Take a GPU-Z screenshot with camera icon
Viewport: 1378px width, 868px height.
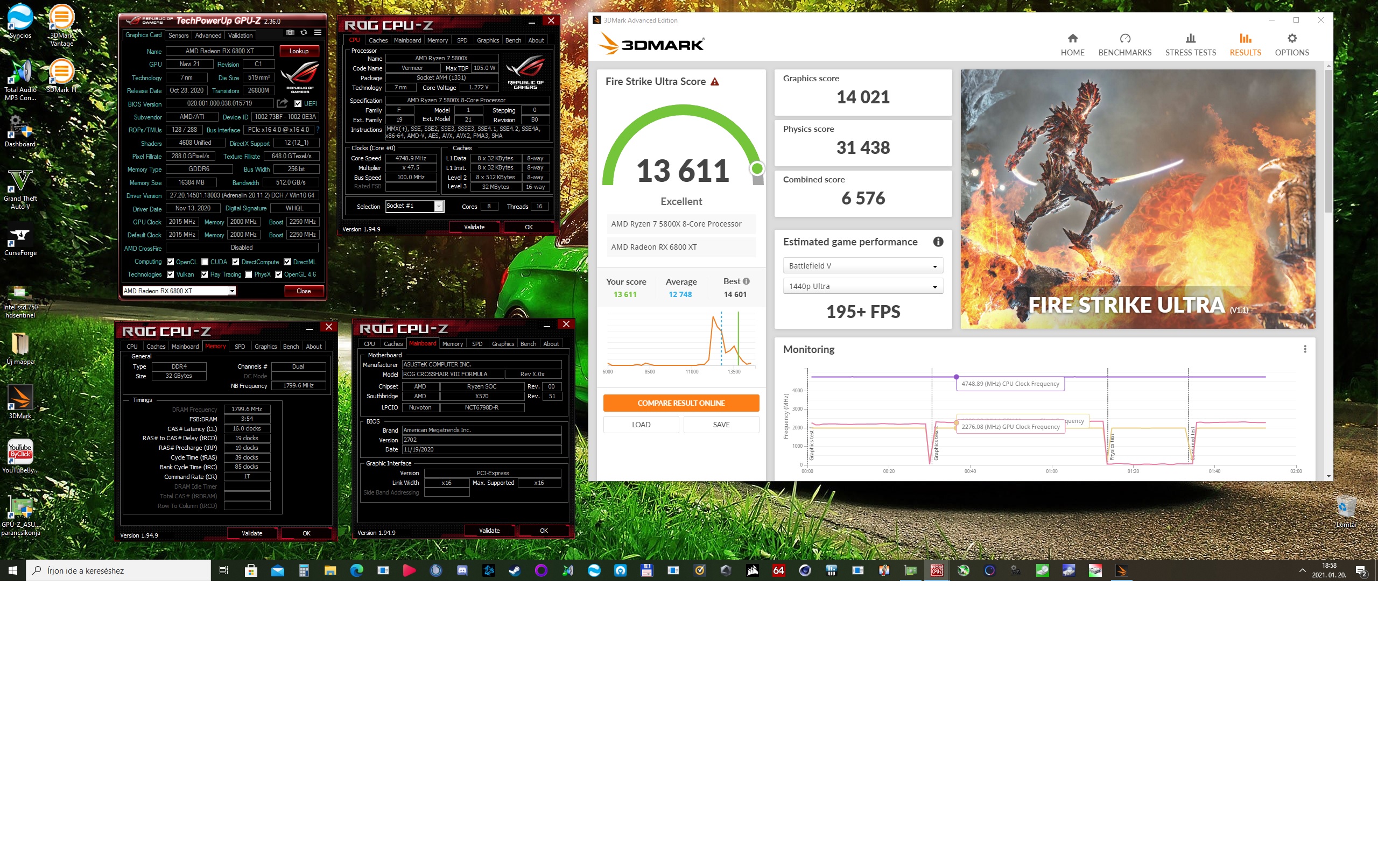pyautogui.click(x=290, y=33)
